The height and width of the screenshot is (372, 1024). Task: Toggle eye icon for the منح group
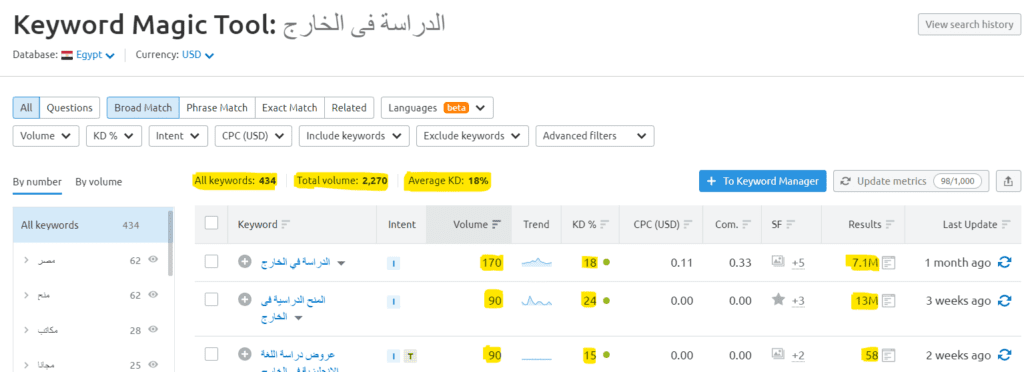tap(153, 295)
